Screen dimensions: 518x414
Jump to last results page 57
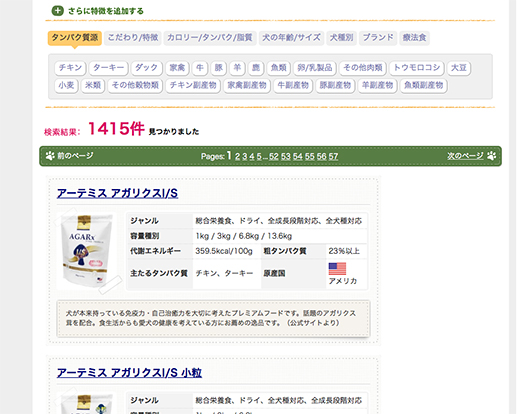pos(333,156)
